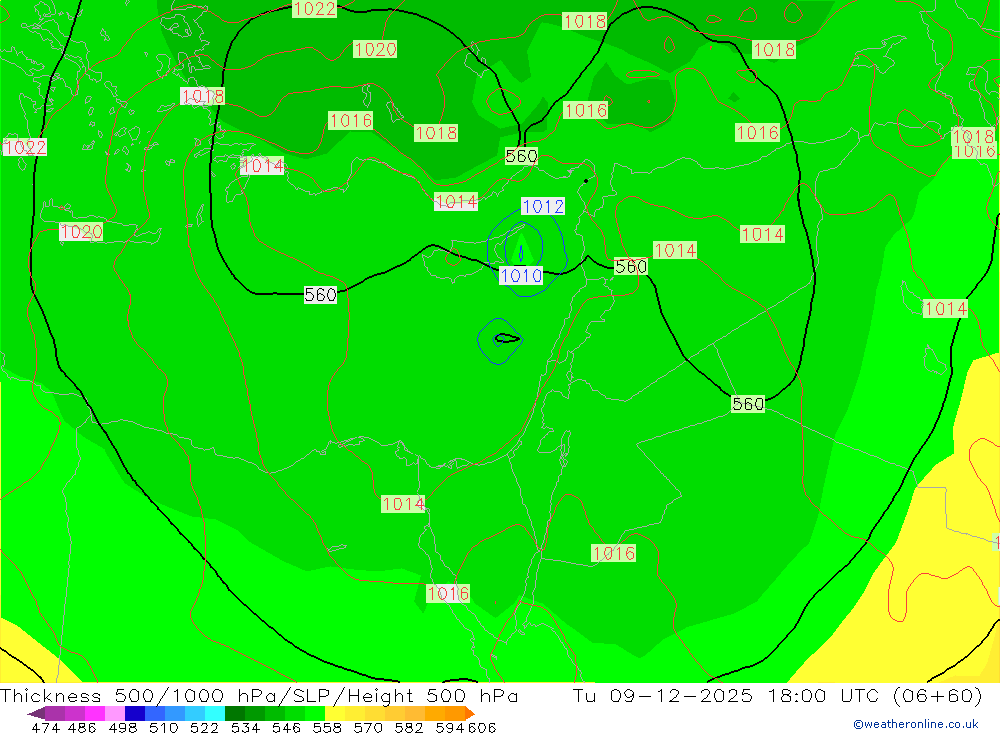The height and width of the screenshot is (733, 1000).
Task: Click the 474 value under the legend
Action: coord(45,727)
